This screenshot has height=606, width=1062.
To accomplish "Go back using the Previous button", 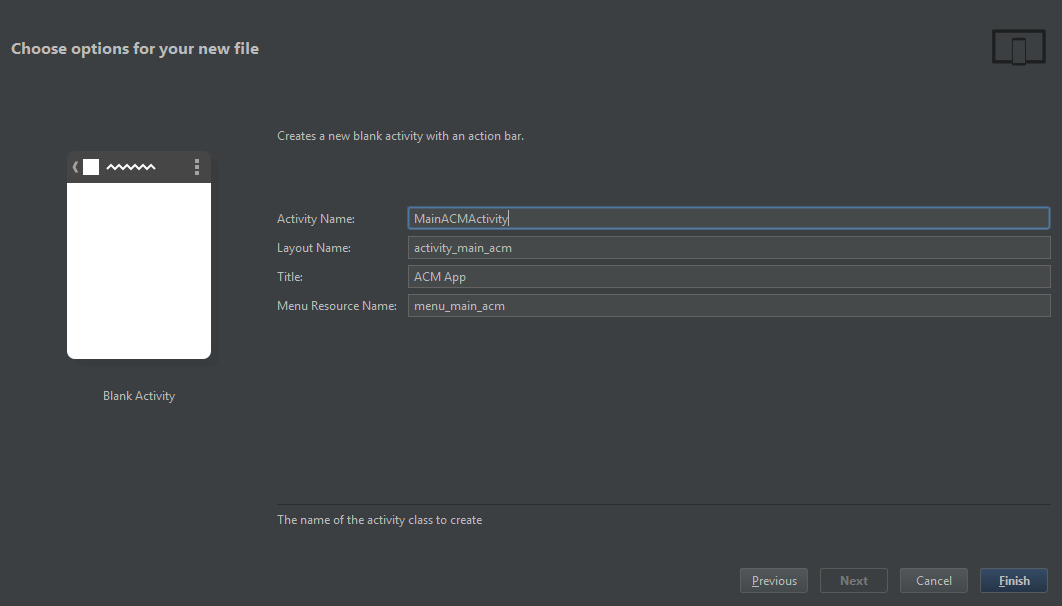I will 773,580.
